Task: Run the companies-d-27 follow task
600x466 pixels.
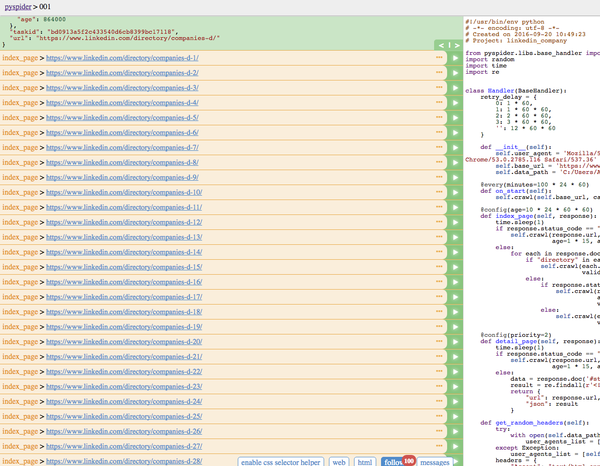Action: coord(455,446)
